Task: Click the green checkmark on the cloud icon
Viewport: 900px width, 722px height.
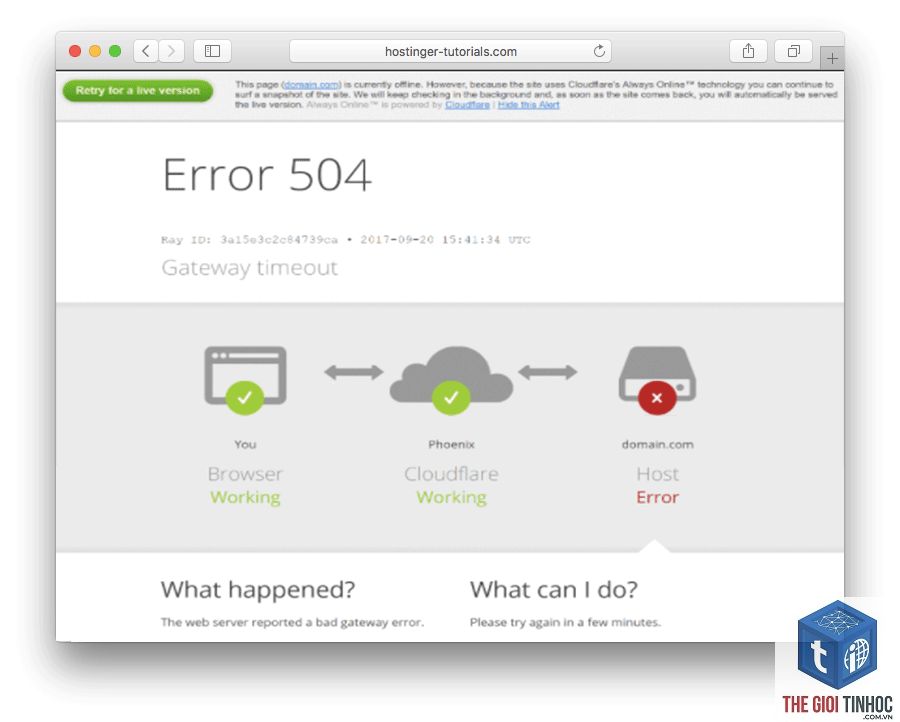Action: (451, 397)
